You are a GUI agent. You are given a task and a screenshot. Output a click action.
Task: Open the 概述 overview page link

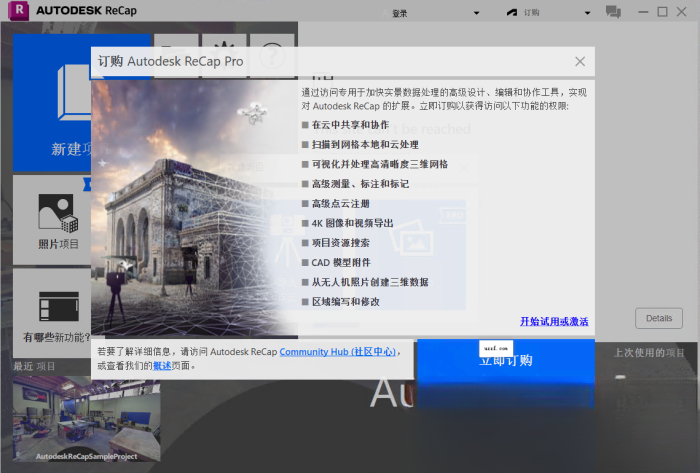coord(162,366)
